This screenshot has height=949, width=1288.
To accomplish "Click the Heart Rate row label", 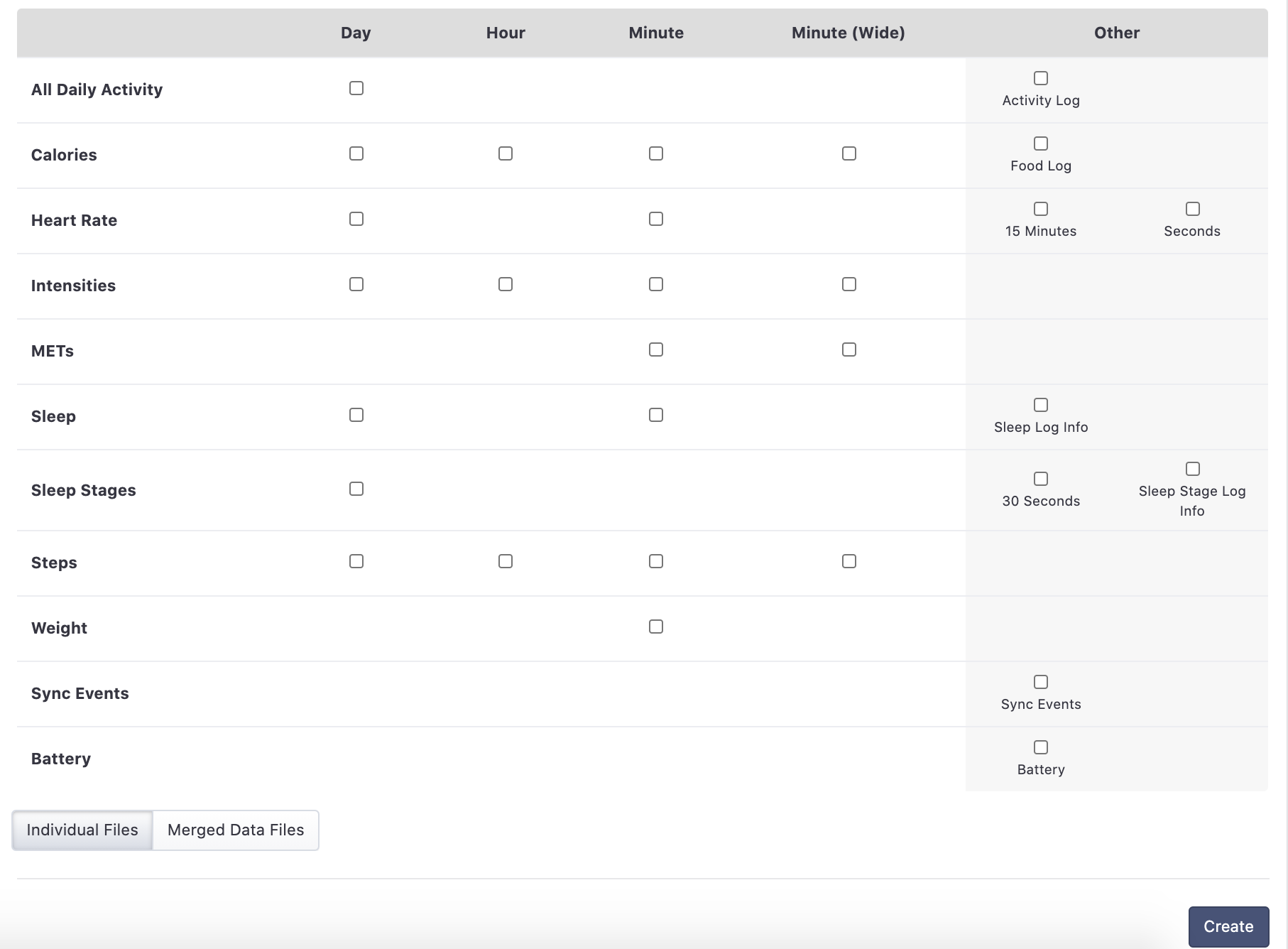I will click(x=74, y=220).
